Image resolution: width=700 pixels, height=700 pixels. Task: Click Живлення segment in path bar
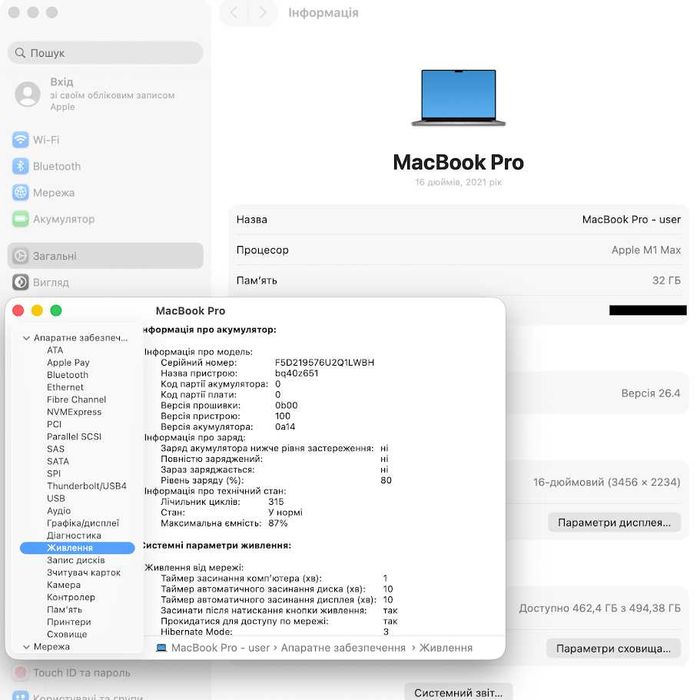[x=446, y=647]
